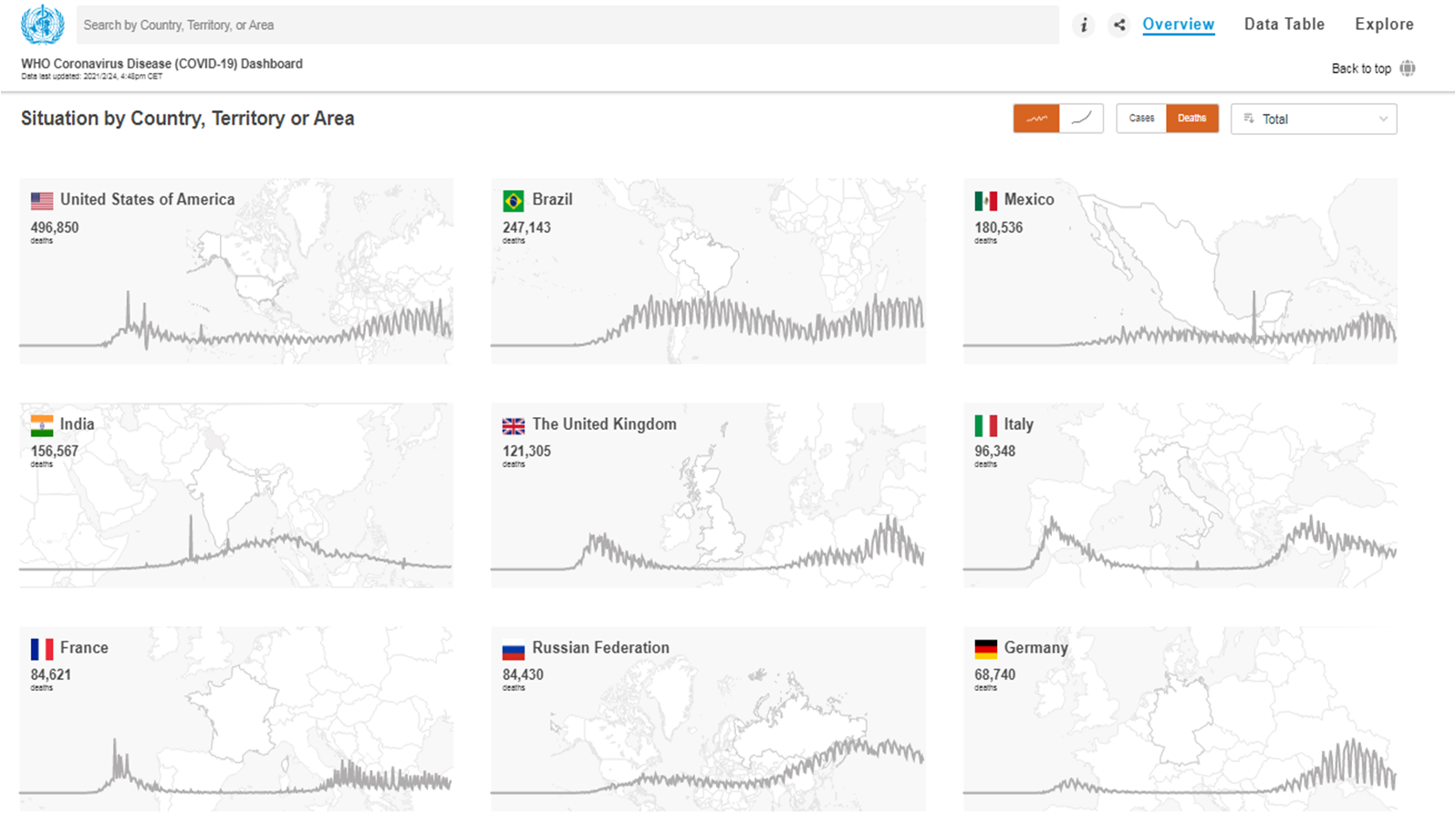Click the country search input field
The image size is (1456, 824).
(x=566, y=26)
